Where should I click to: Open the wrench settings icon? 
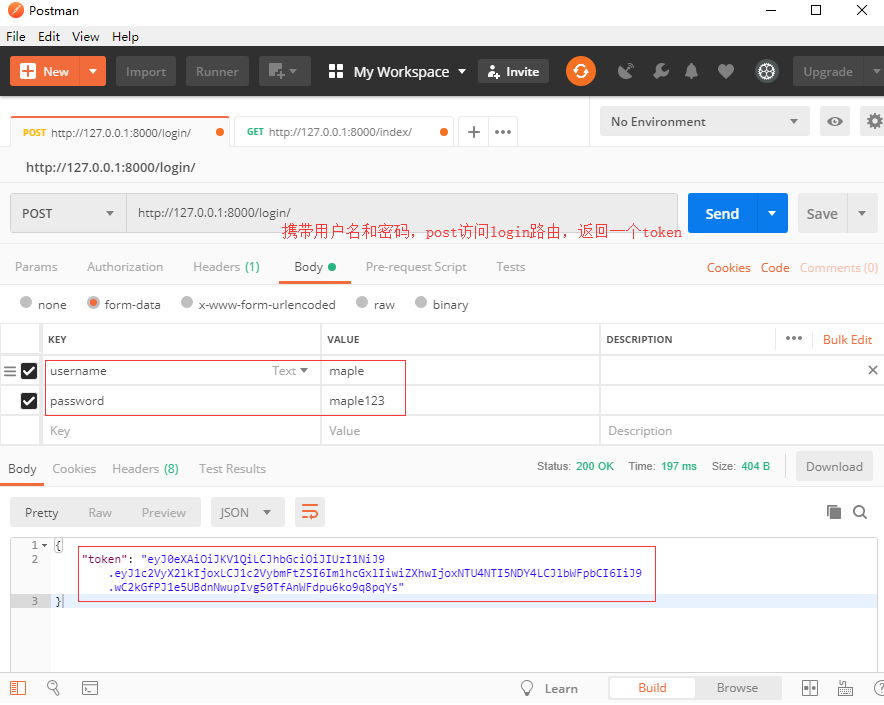coord(661,72)
